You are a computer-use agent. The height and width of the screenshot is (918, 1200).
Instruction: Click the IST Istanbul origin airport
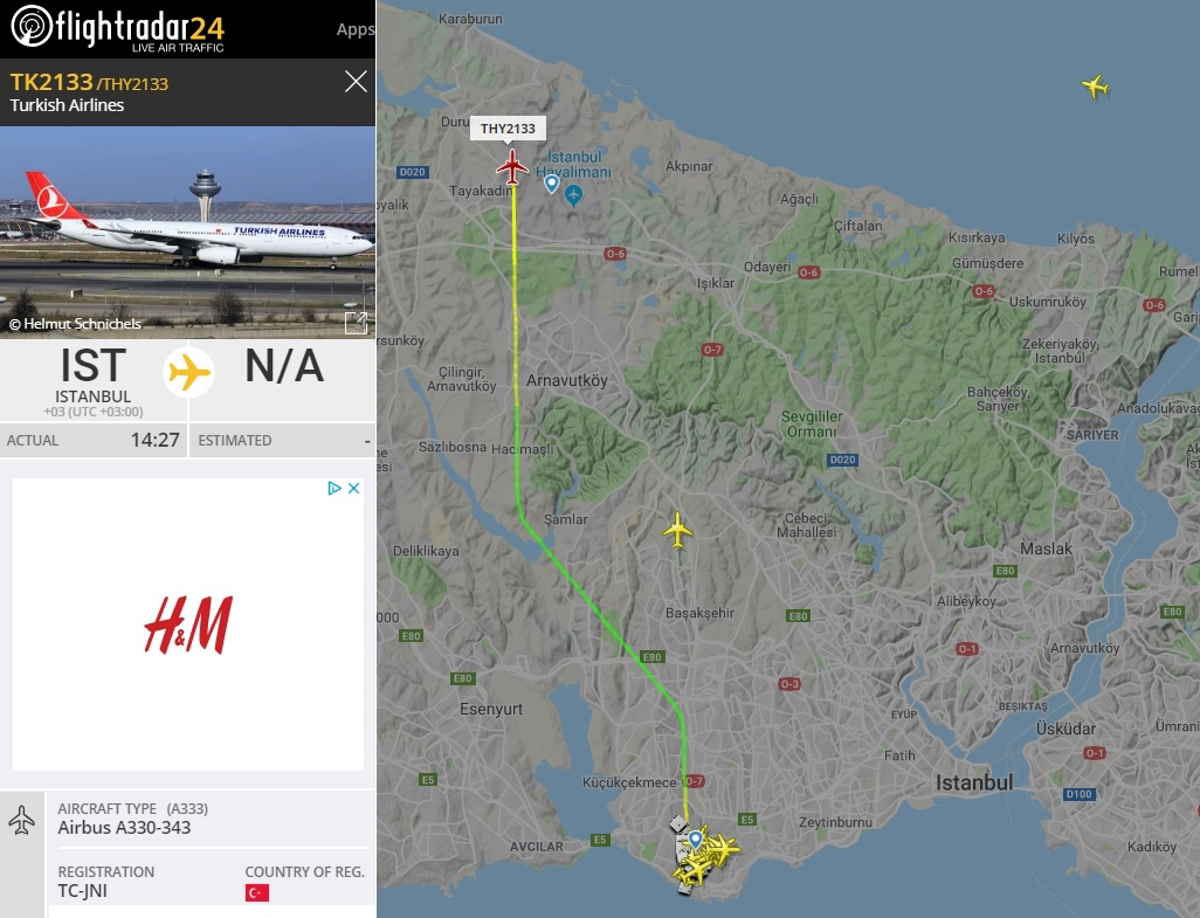point(93,381)
